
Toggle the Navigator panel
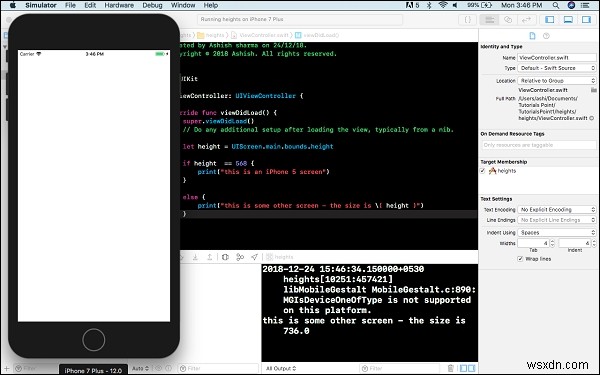(x=549, y=20)
